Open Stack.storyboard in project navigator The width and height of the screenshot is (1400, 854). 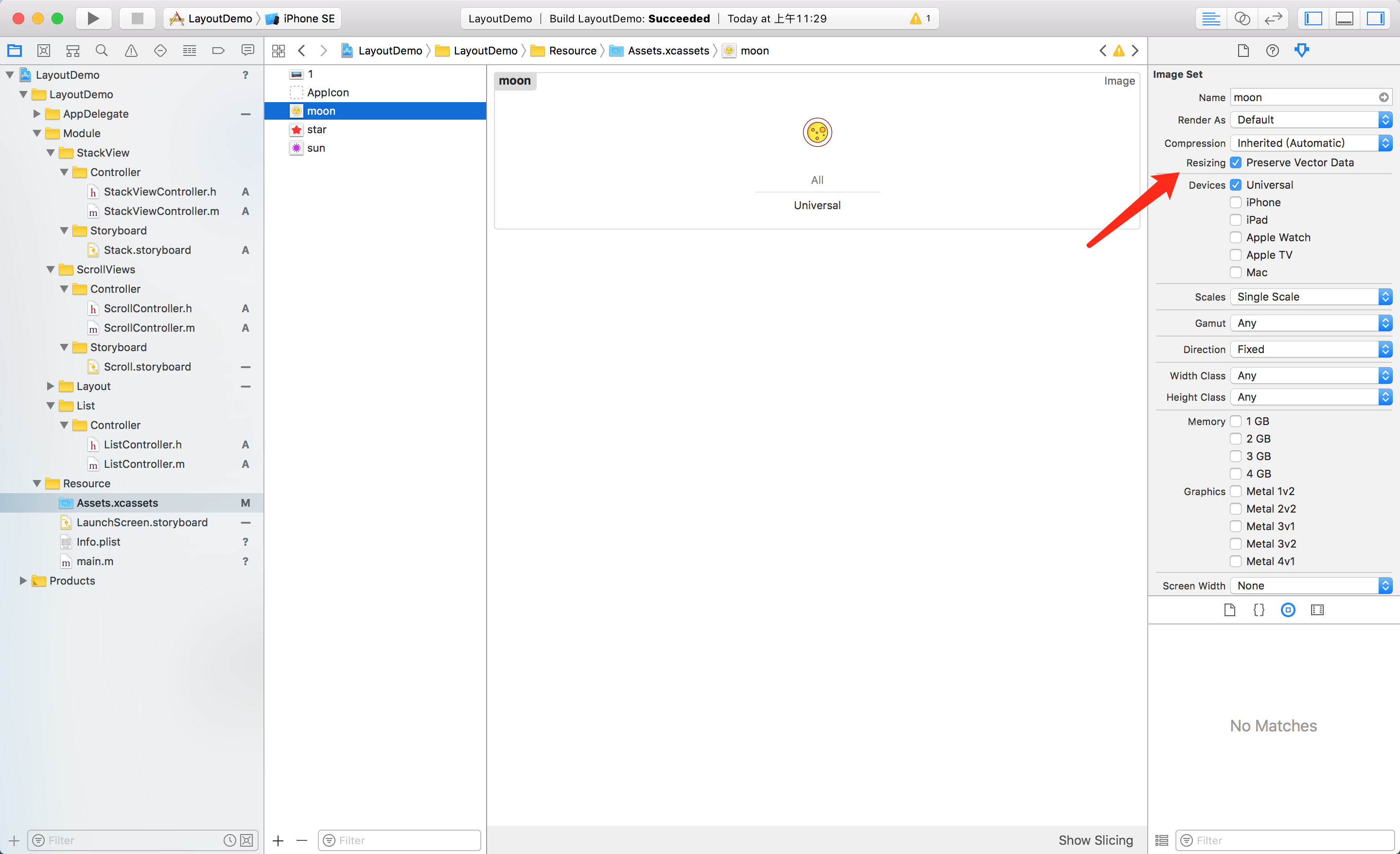(147, 250)
